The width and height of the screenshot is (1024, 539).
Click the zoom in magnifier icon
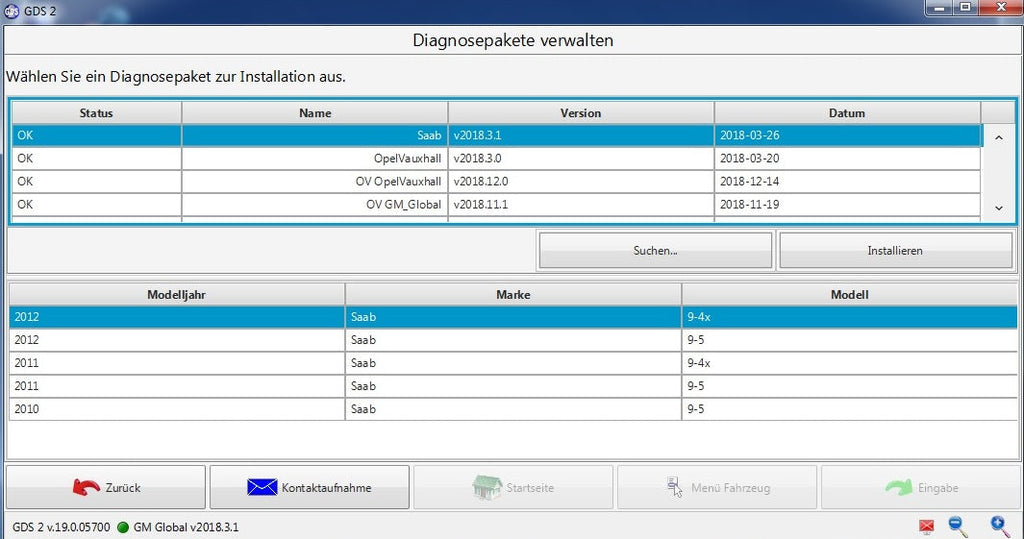tap(1000, 527)
